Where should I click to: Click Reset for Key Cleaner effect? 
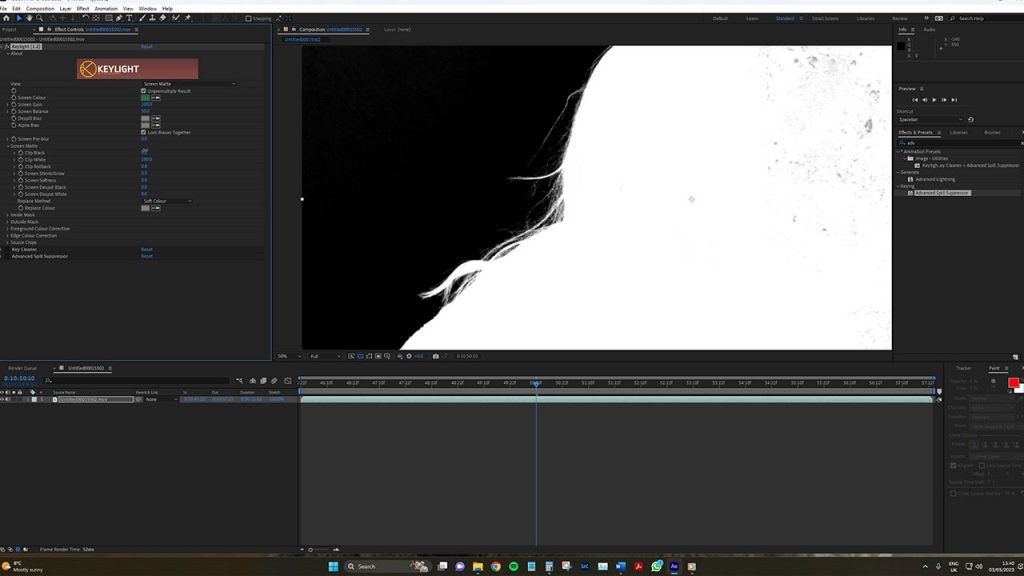click(x=147, y=249)
